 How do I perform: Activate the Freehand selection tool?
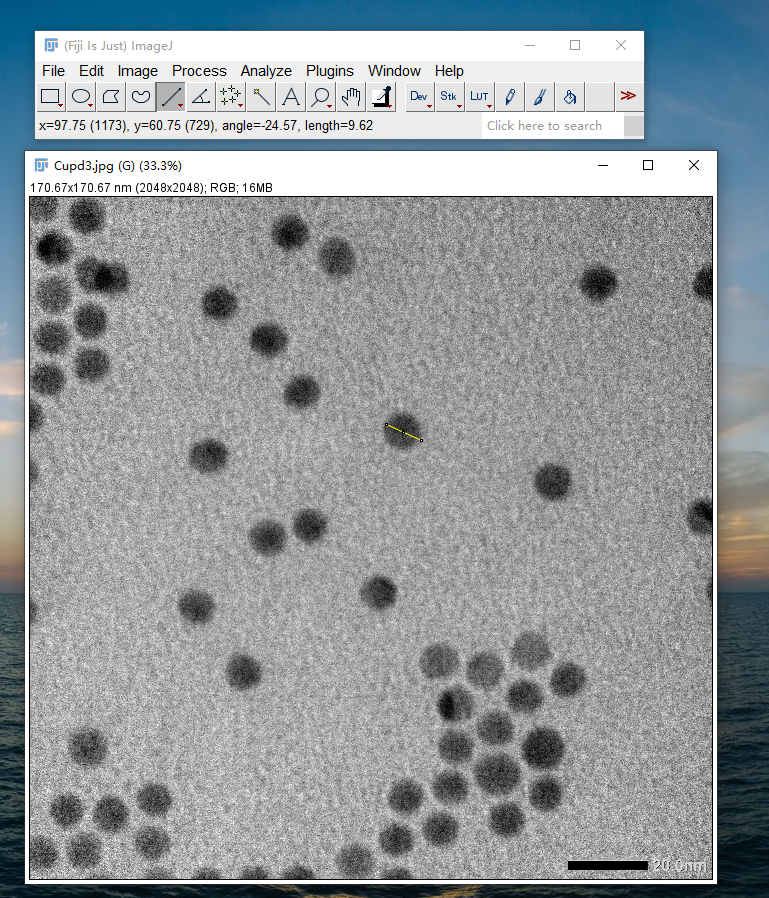(x=141, y=97)
